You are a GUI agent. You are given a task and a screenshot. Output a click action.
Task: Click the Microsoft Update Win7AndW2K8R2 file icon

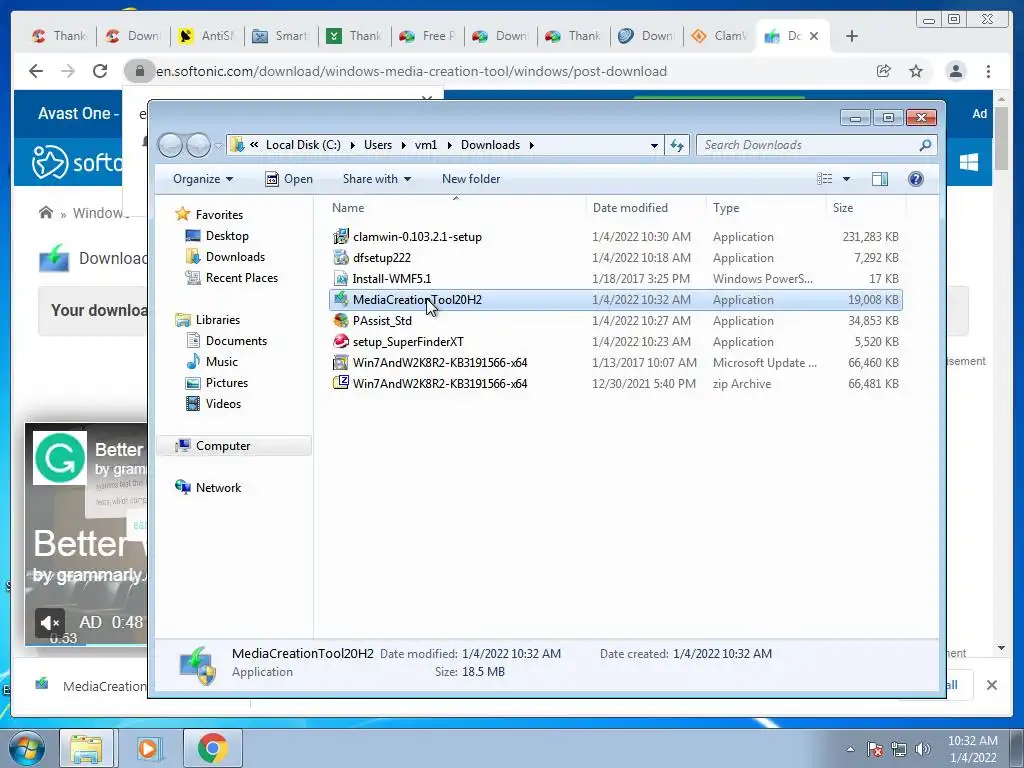pos(341,362)
